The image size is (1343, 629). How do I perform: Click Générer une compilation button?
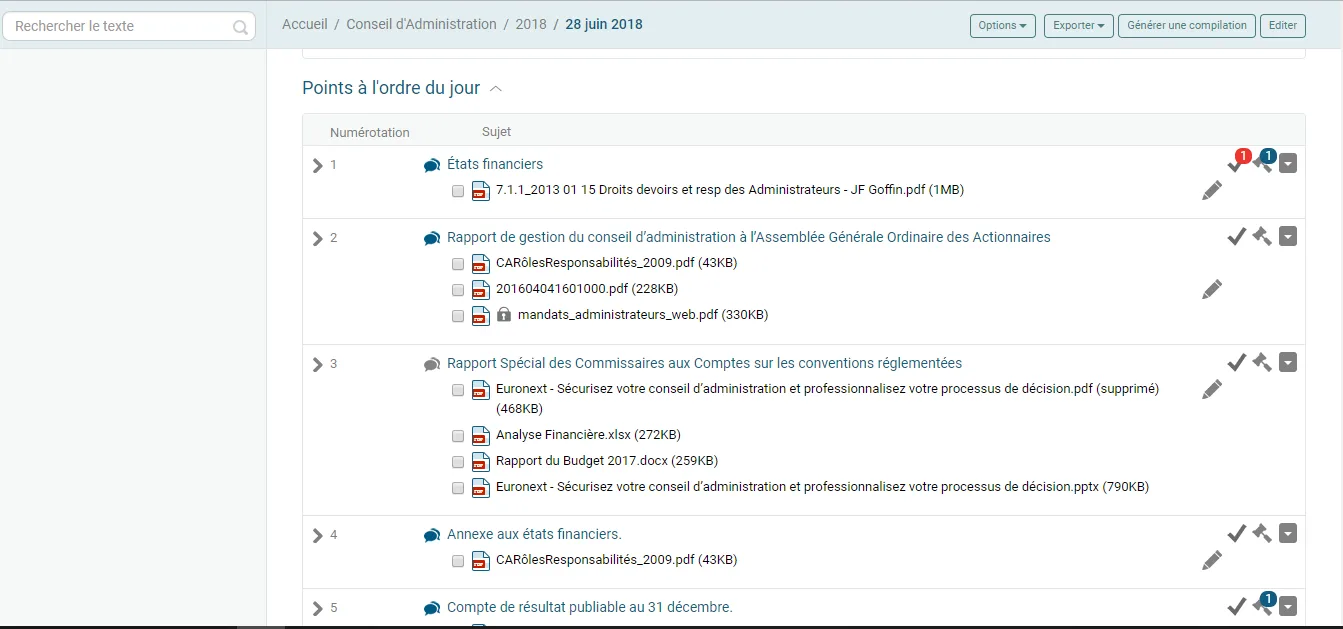[x=1187, y=26]
